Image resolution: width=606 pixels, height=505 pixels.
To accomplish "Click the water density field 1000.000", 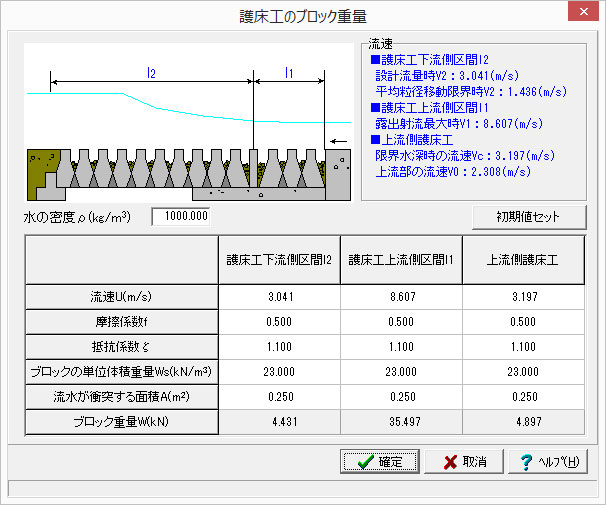I will point(181,216).
